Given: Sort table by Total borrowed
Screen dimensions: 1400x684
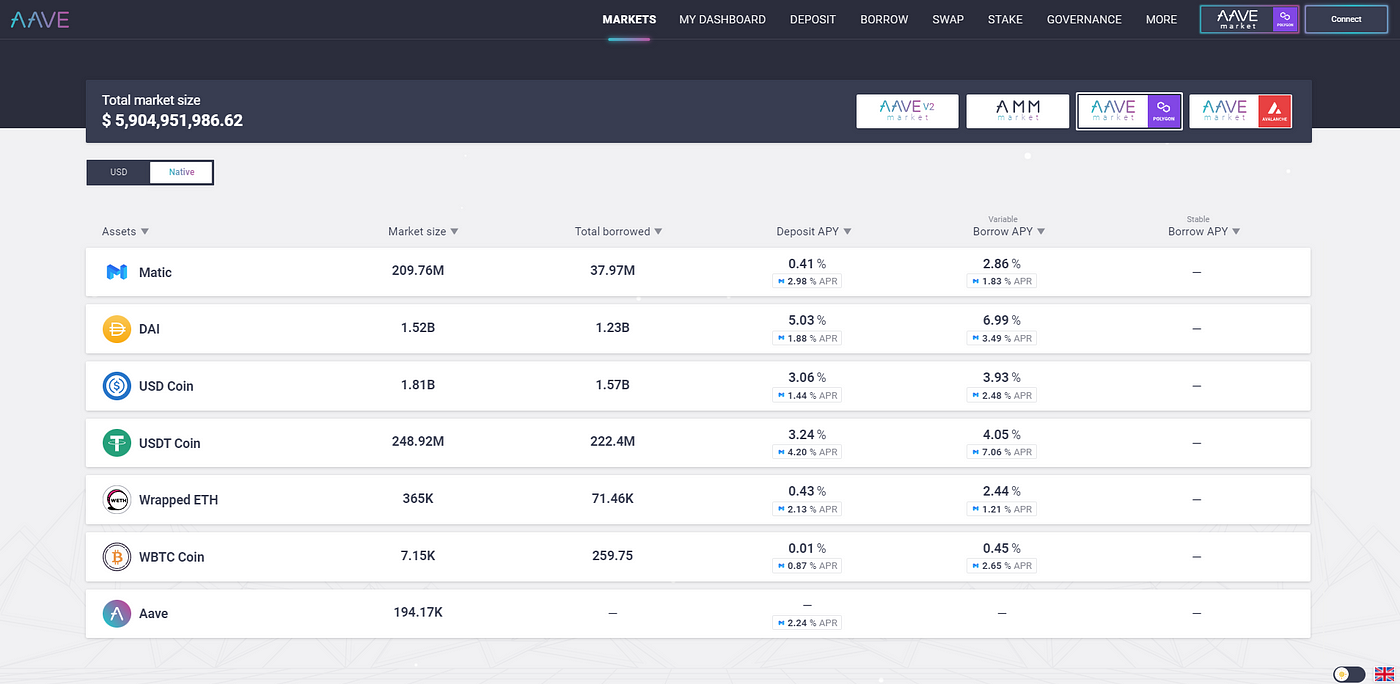Looking at the screenshot, I should tap(618, 232).
